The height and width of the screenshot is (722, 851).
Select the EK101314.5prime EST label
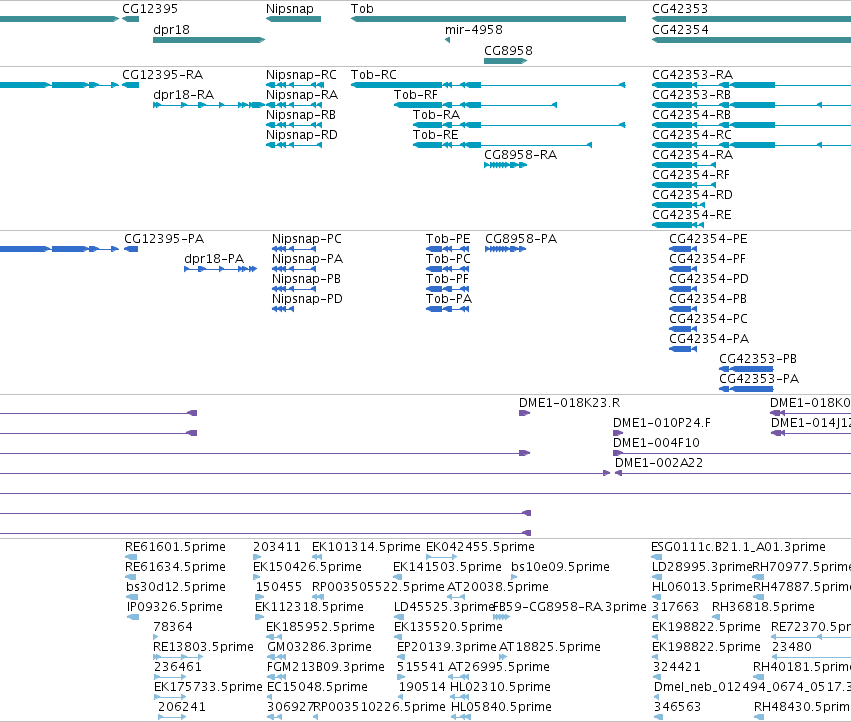coord(366,547)
